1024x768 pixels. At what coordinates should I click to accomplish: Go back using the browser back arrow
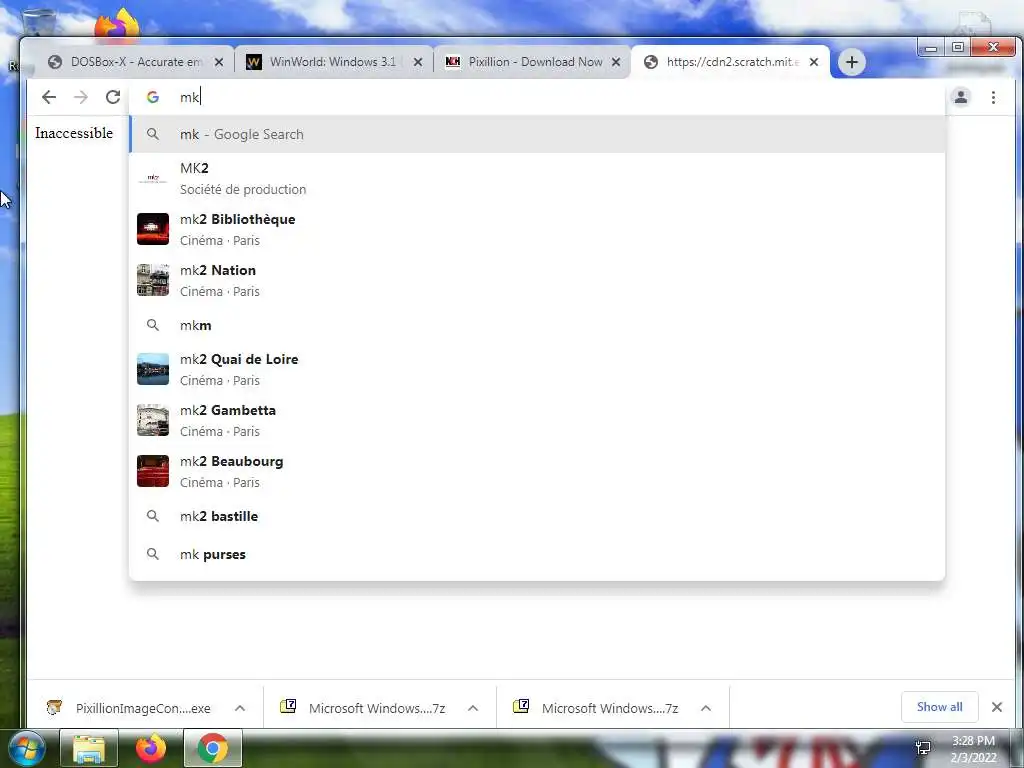49,97
